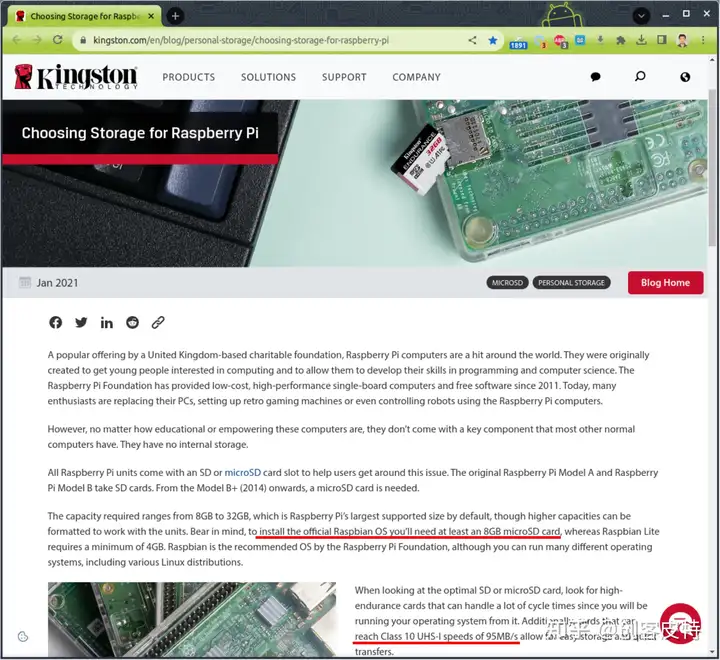
Task: Click the Raspberry Pi boards article image
Action: pyautogui.click(x=192, y=620)
